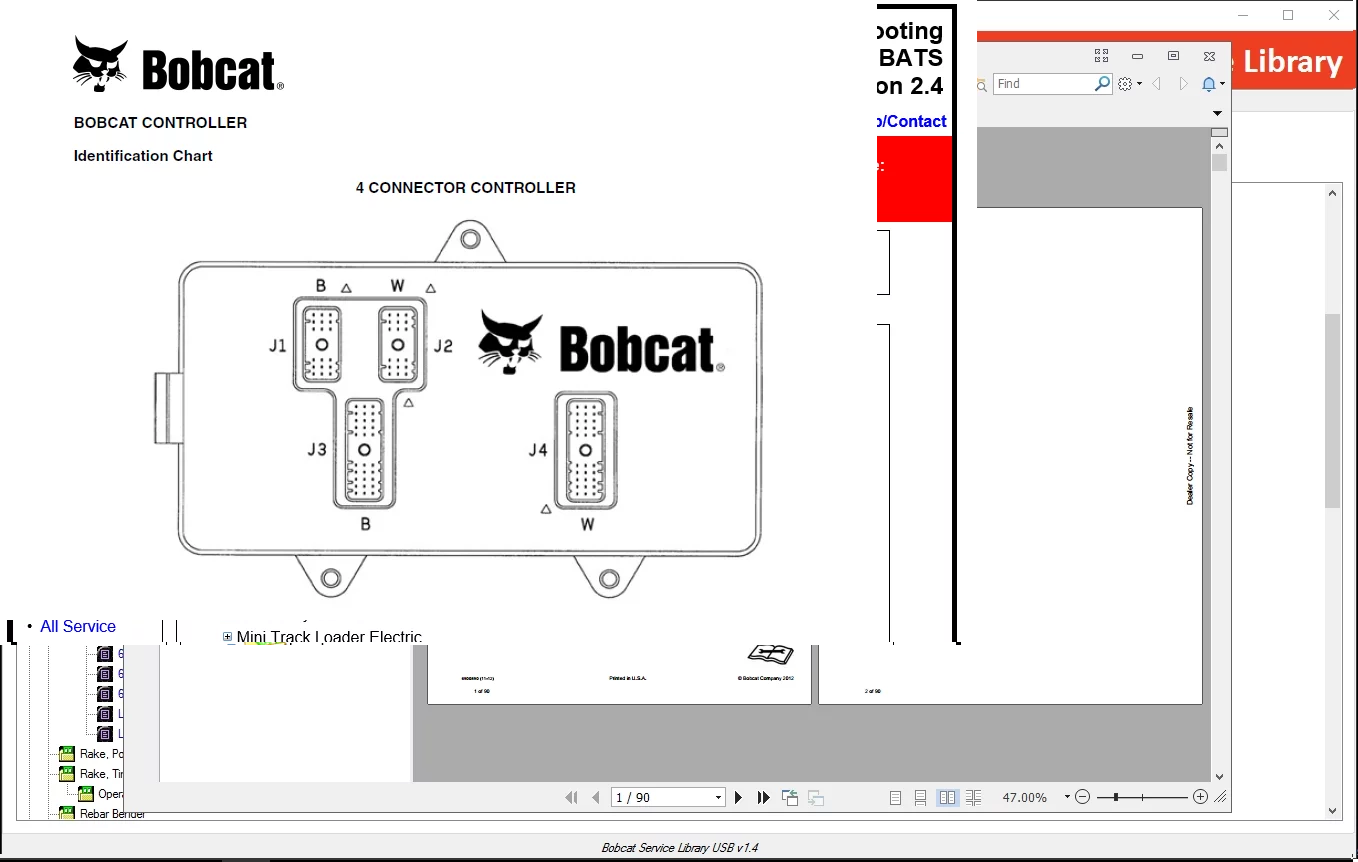Click the All Service link
Image resolution: width=1358 pixels, height=862 pixels.
(78, 626)
